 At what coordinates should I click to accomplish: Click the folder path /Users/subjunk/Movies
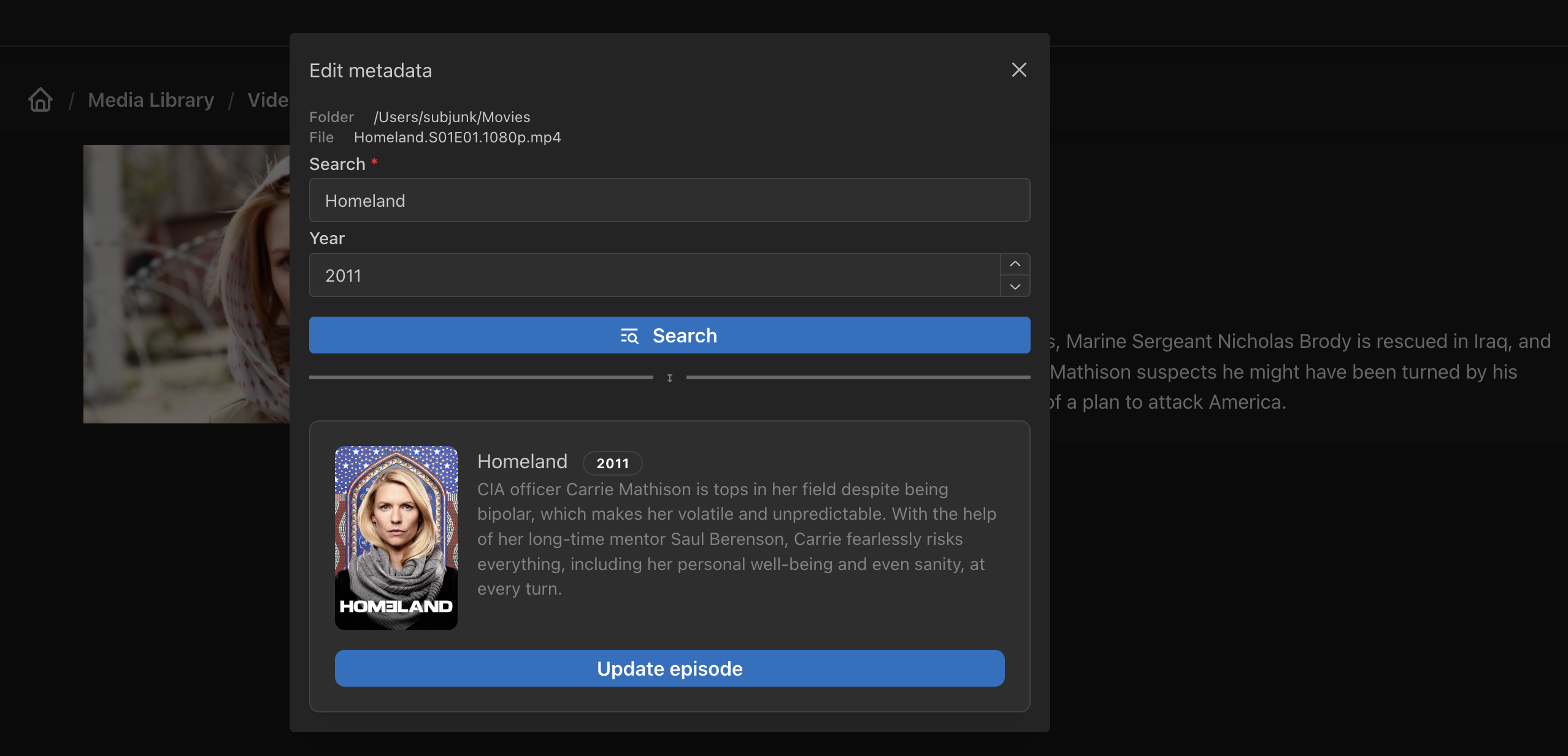[452, 117]
